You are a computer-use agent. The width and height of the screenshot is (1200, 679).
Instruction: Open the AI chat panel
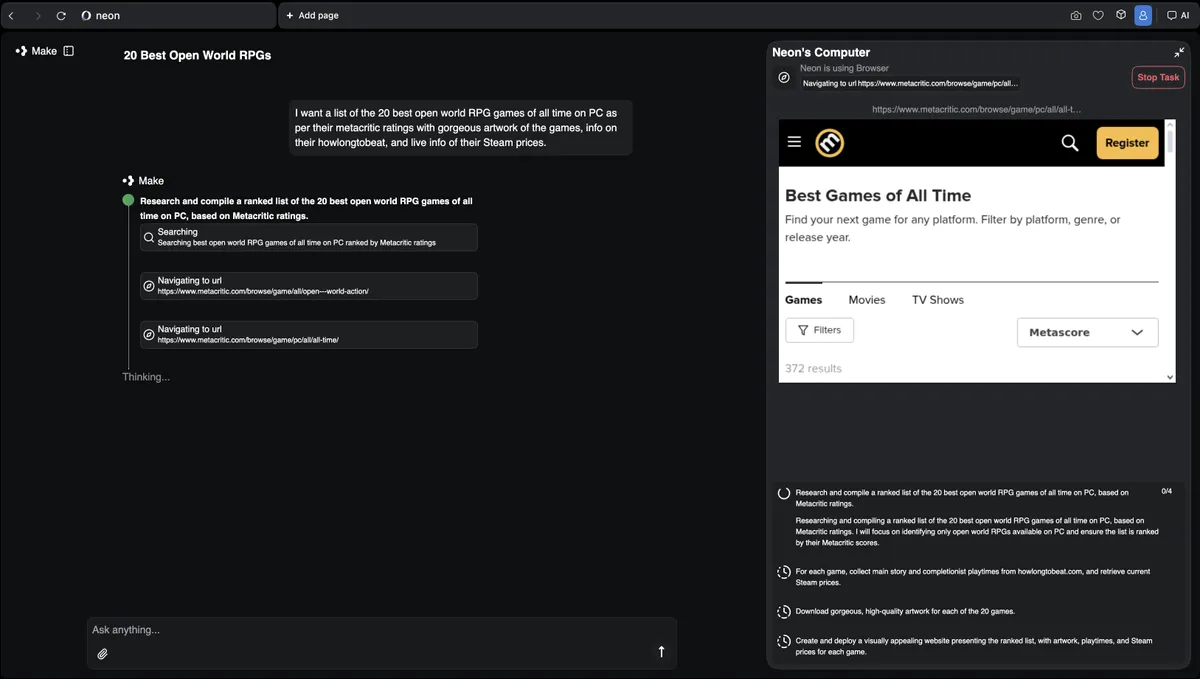coord(1178,16)
